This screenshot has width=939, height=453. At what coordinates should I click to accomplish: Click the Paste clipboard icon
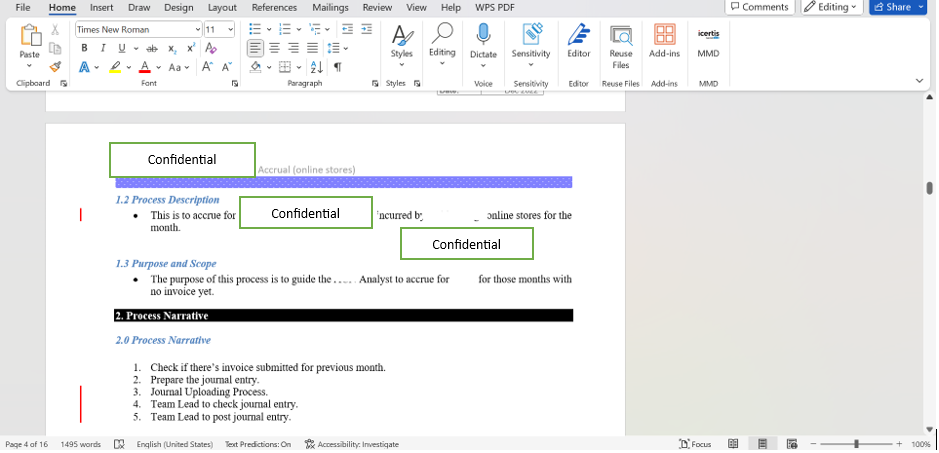pyautogui.click(x=29, y=35)
